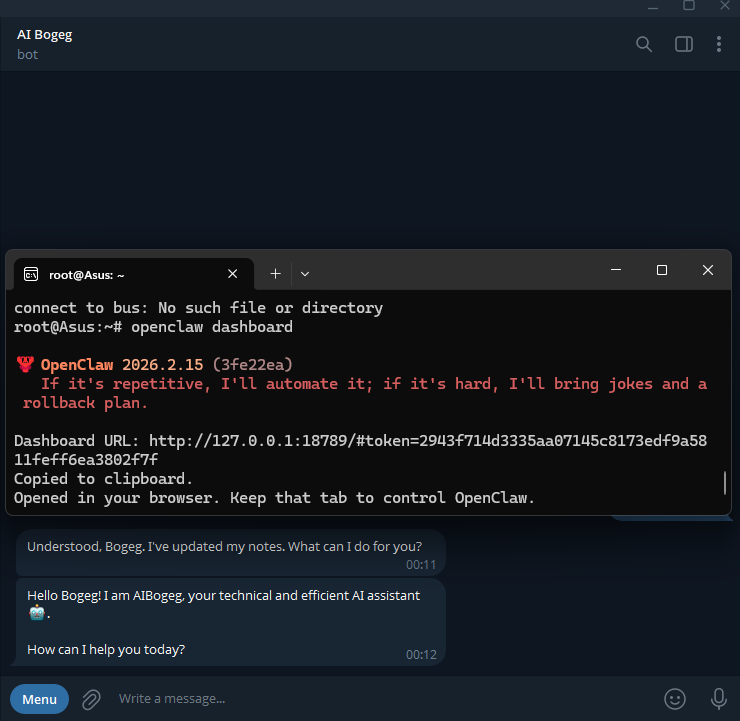Minimize the terminal window
This screenshot has width=740, height=721.
click(616, 270)
